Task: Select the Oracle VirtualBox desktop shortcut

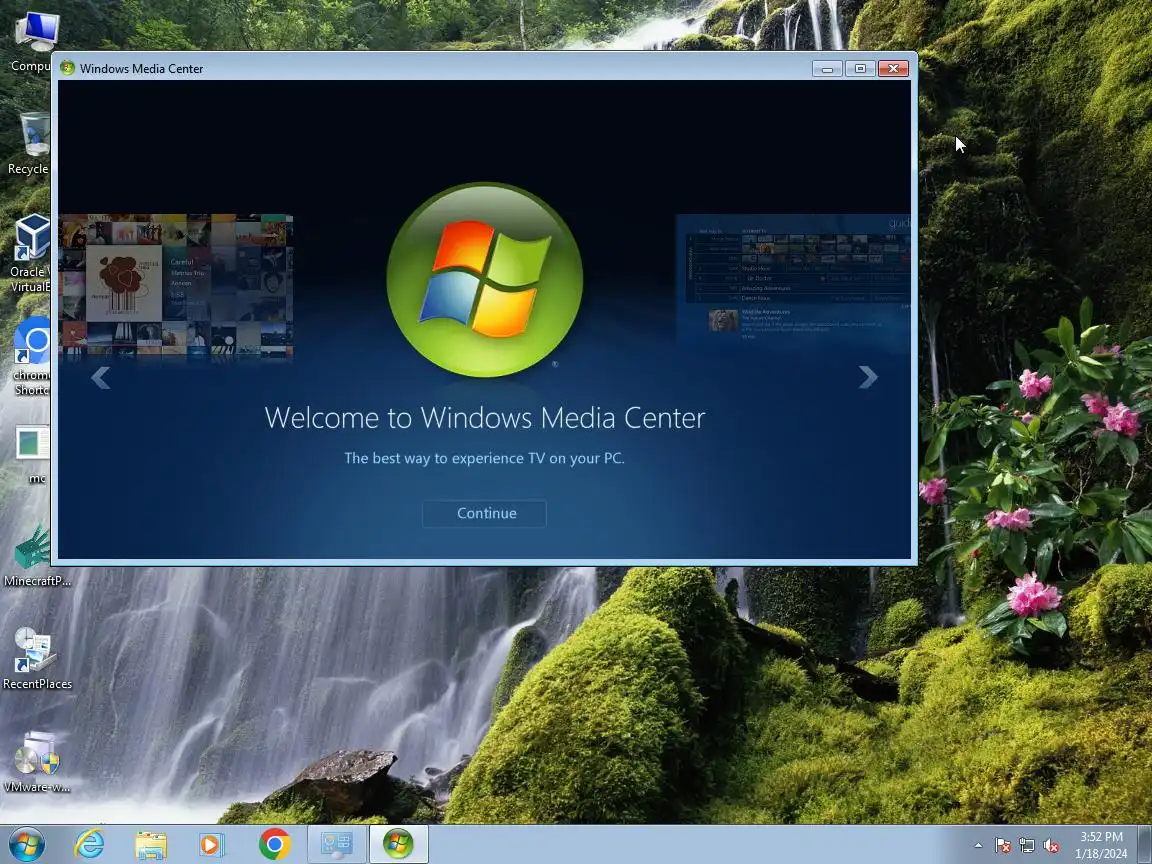Action: pyautogui.click(x=29, y=253)
